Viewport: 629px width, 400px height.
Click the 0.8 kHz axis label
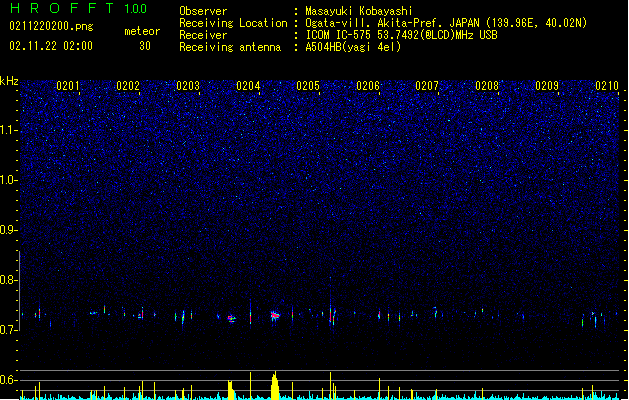pos(8,280)
